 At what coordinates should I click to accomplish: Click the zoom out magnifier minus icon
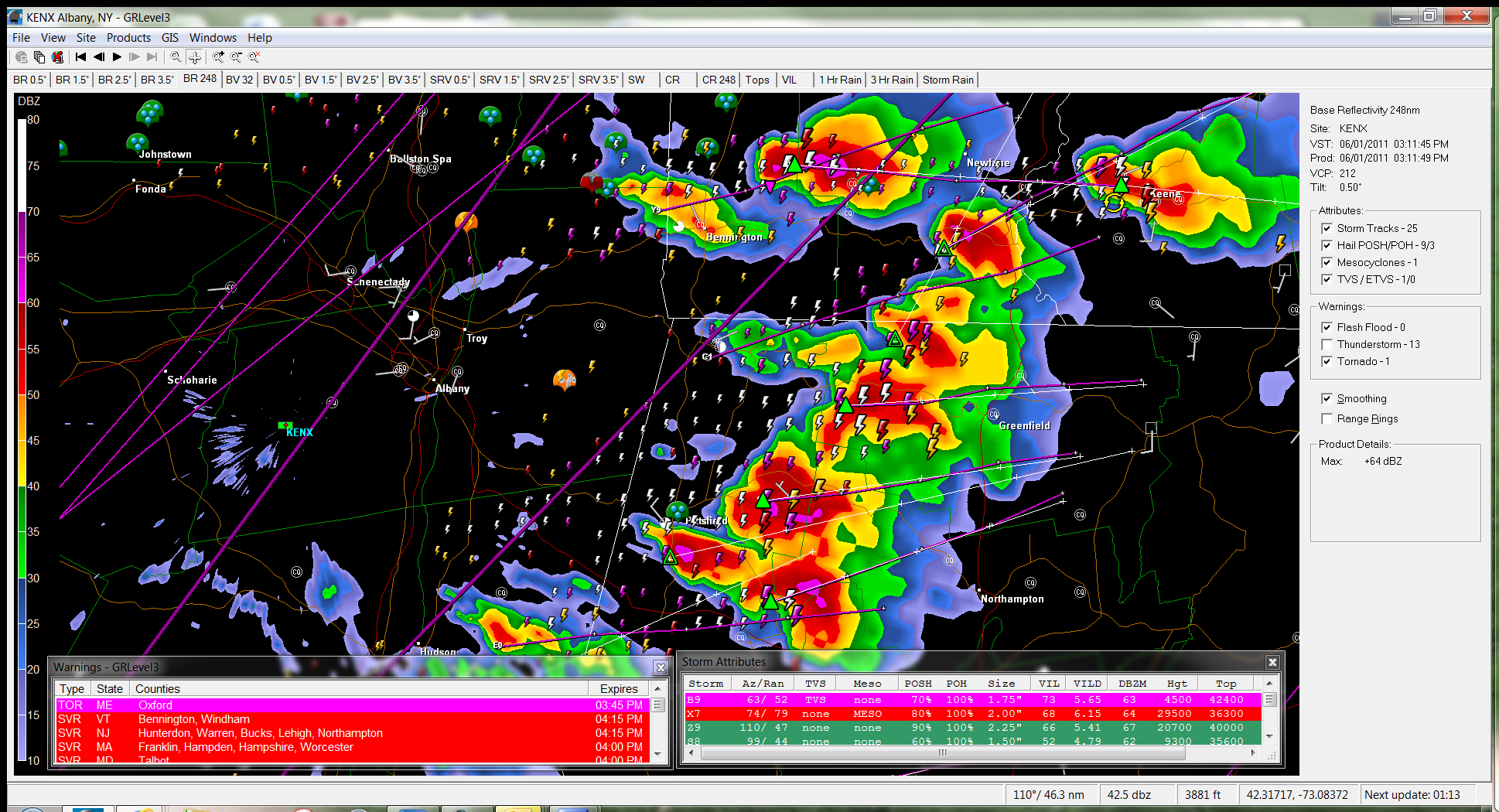[236, 57]
